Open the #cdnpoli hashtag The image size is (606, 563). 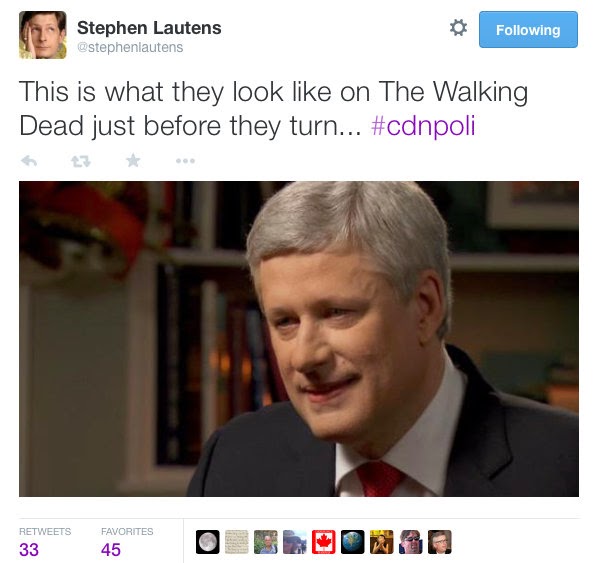(x=423, y=126)
